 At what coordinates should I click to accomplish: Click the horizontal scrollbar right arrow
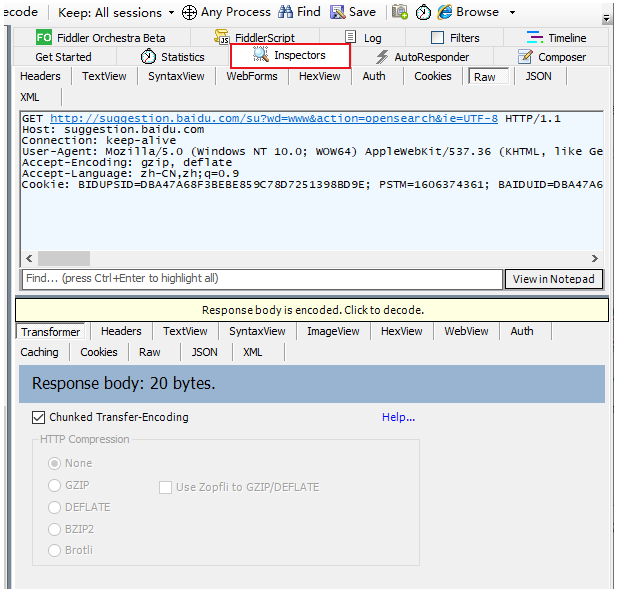pos(595,259)
